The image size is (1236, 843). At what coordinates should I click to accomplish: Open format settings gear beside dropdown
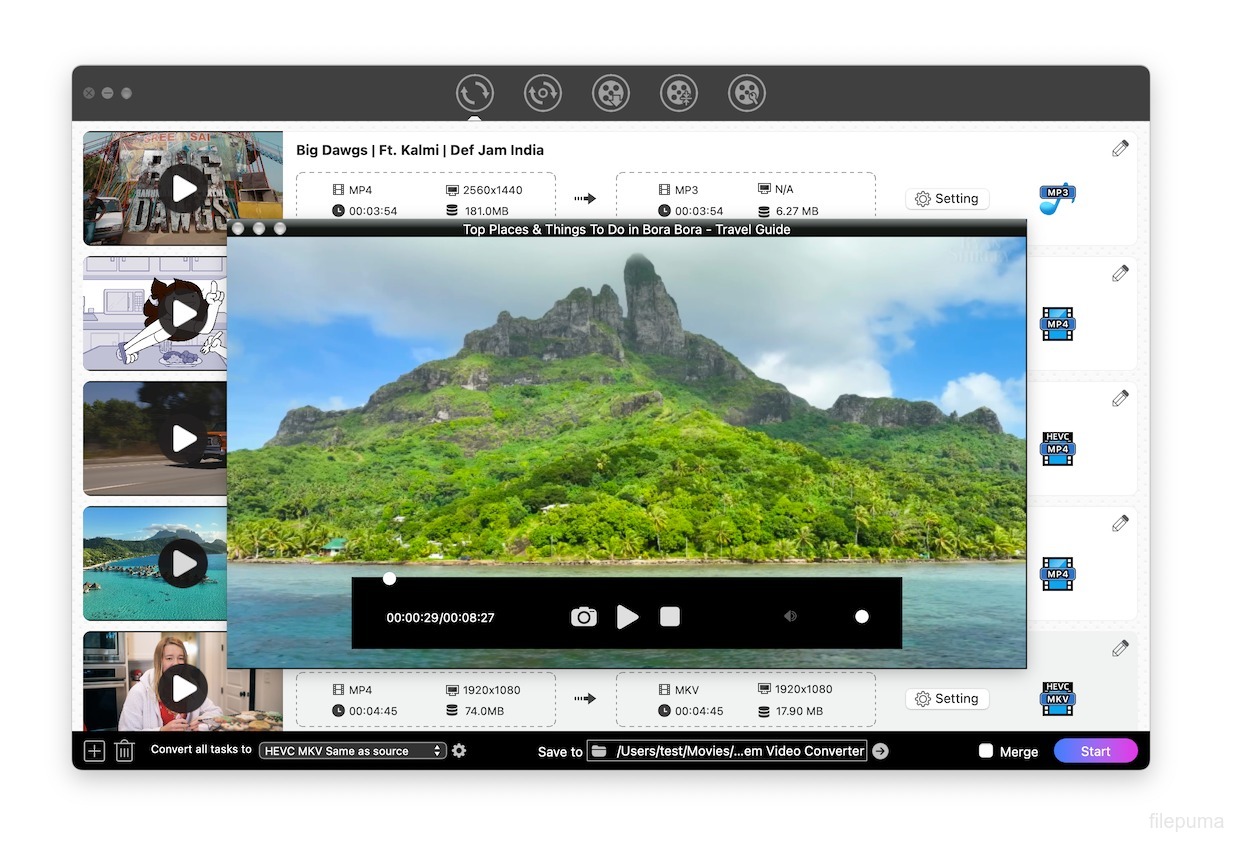point(459,750)
